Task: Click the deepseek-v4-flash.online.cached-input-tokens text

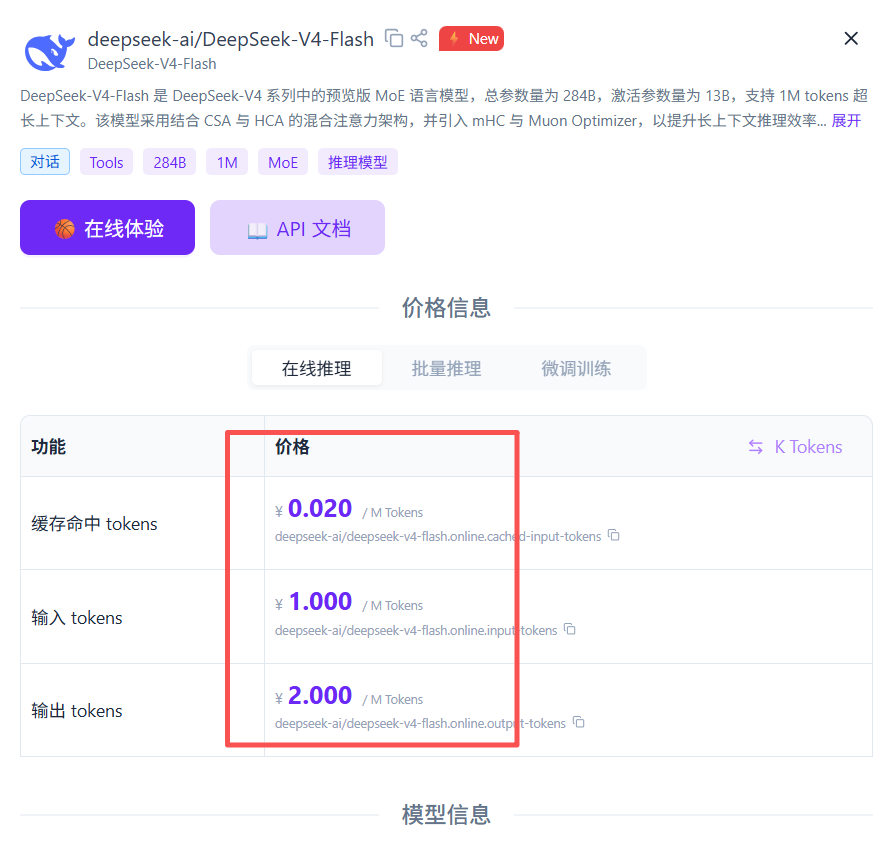Action: (438, 536)
